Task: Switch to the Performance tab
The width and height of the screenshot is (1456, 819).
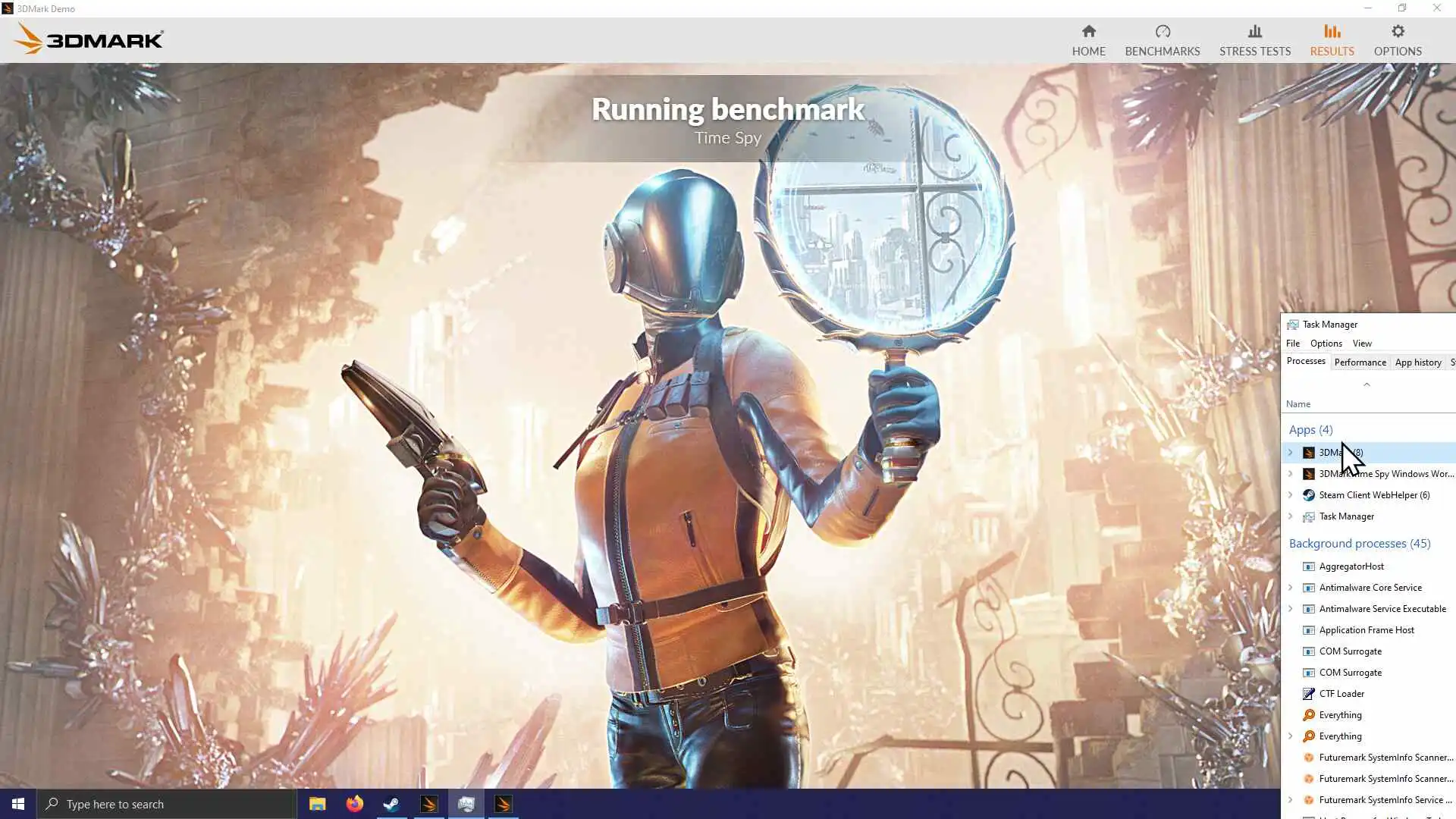Action: pyautogui.click(x=1360, y=362)
